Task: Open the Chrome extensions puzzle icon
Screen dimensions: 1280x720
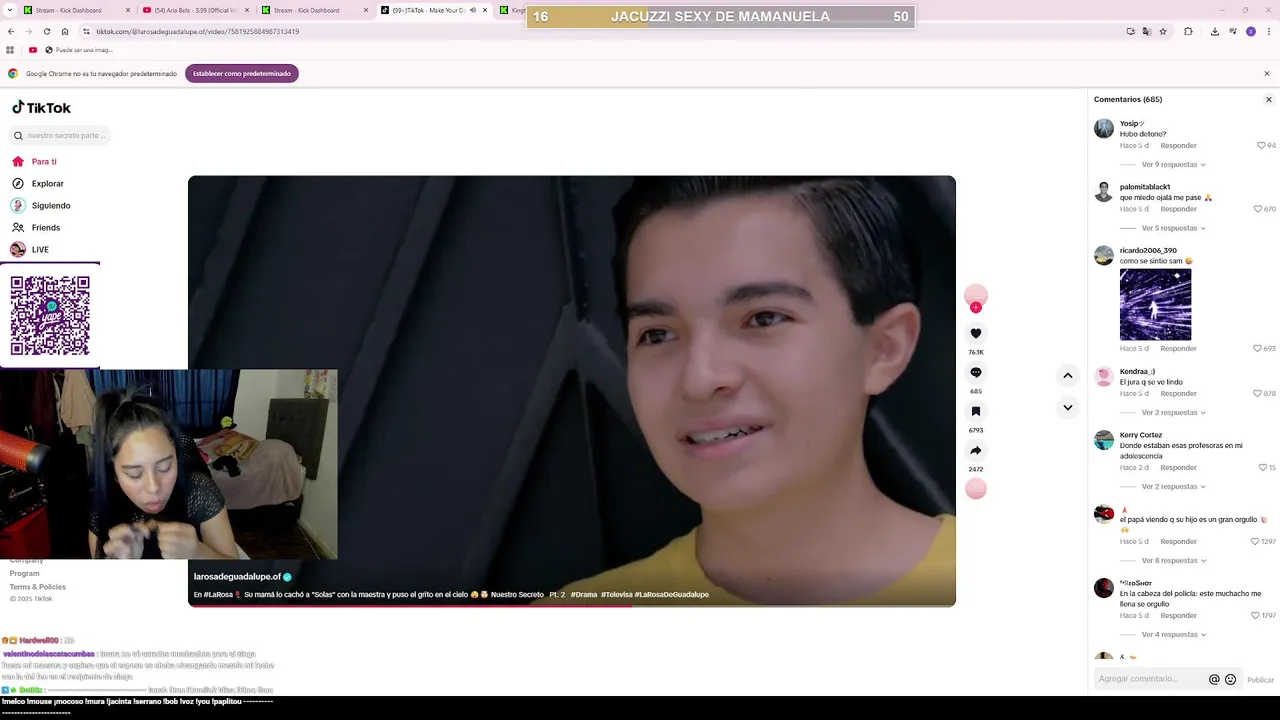Action: [1188, 31]
